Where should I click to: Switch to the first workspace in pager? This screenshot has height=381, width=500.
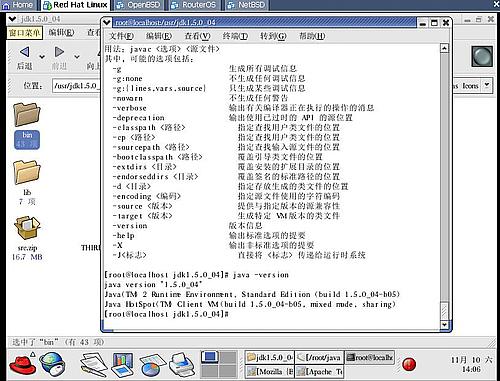click(210, 358)
